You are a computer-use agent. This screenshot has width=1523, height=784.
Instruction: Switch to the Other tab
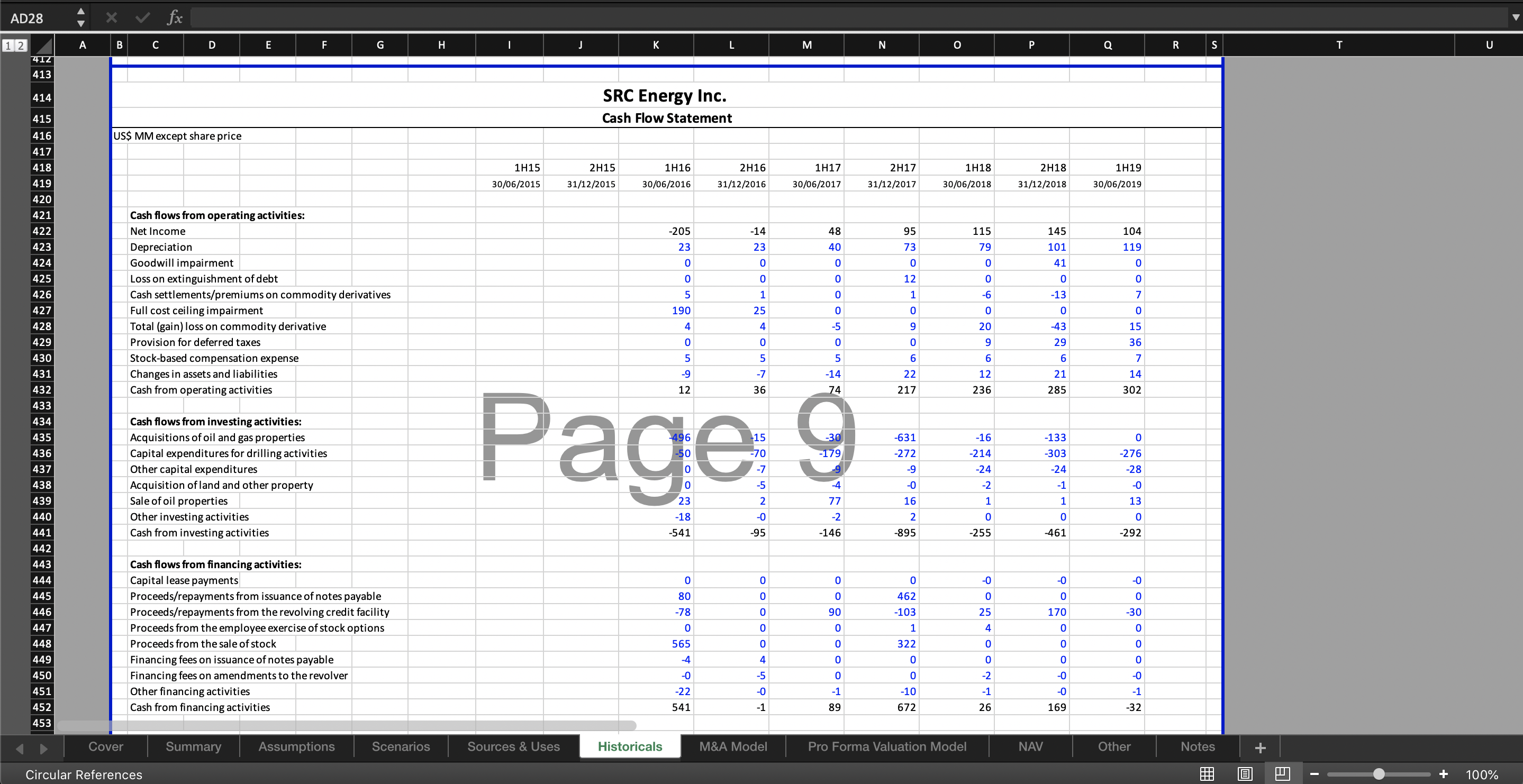pos(1114,746)
